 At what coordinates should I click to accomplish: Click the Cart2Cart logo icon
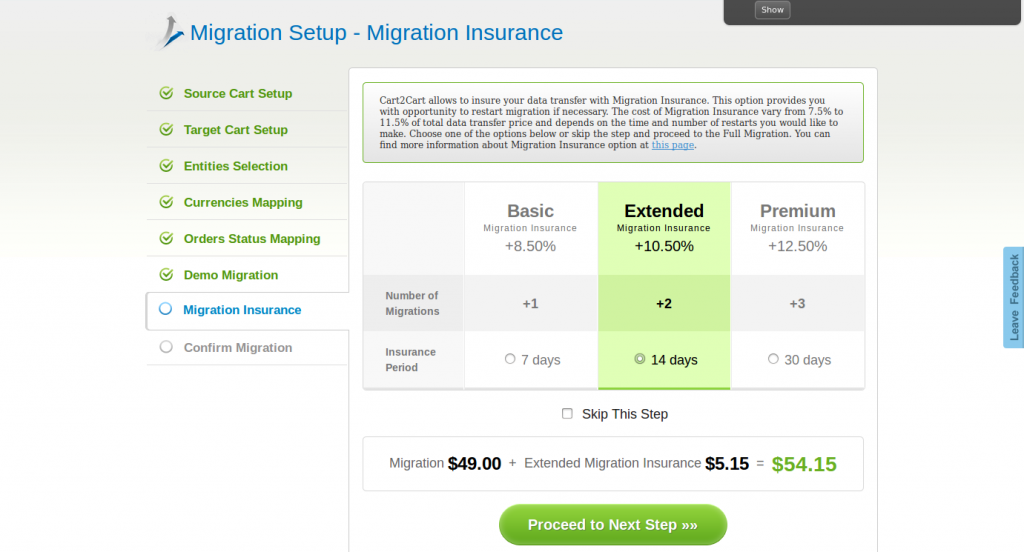tap(171, 30)
